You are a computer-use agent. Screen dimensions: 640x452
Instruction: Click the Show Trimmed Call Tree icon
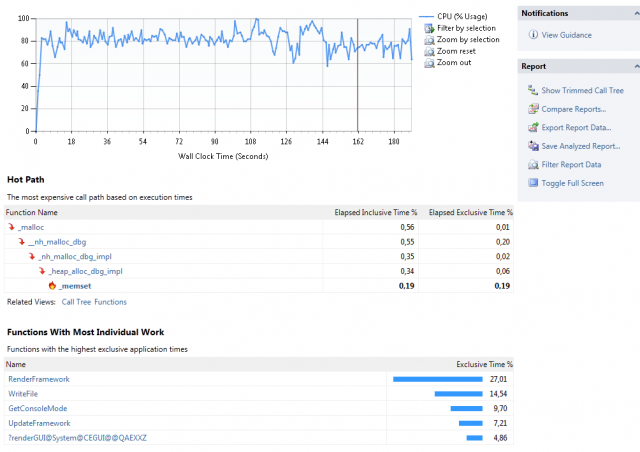(x=532, y=90)
